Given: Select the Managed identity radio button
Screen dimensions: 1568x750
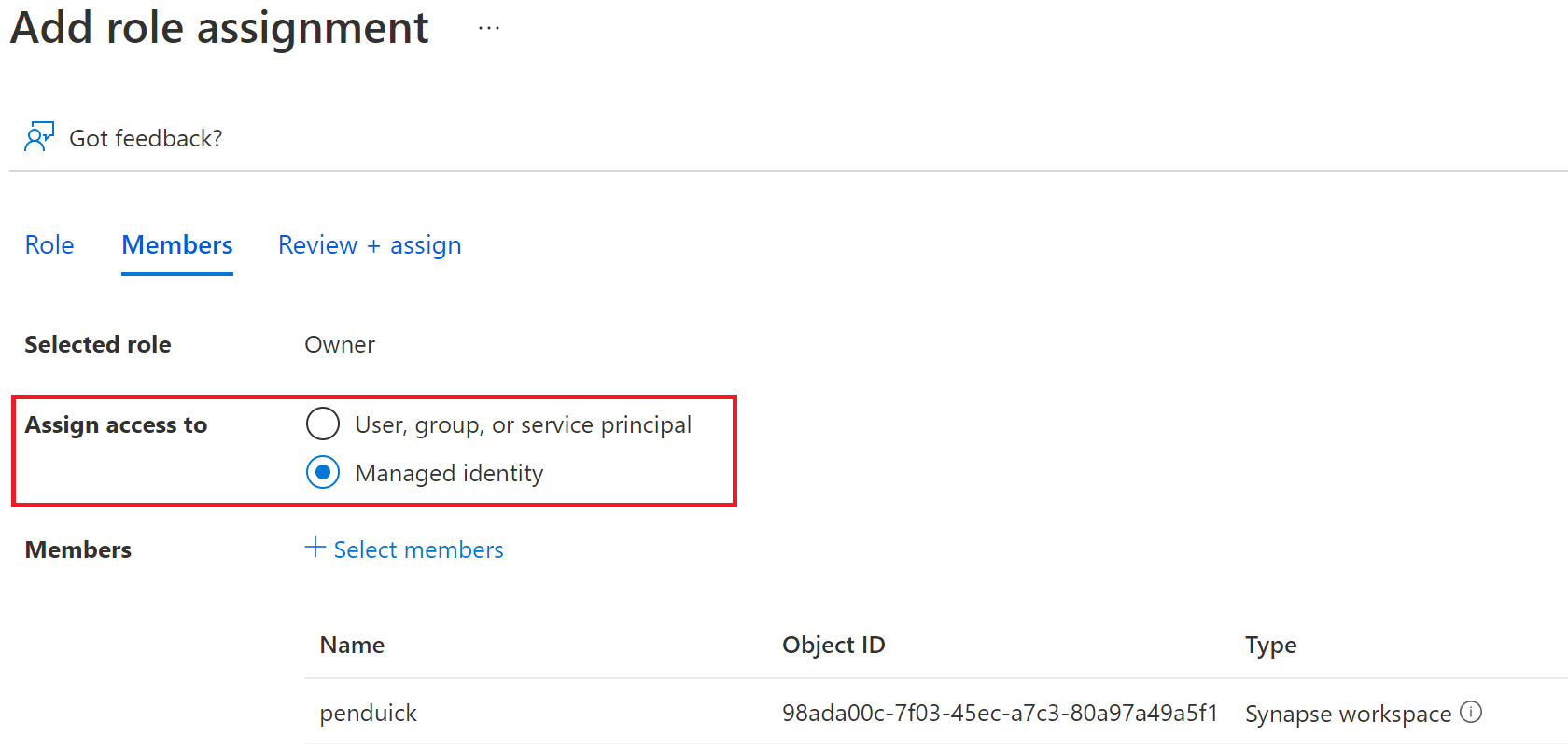Looking at the screenshot, I should coord(323,472).
